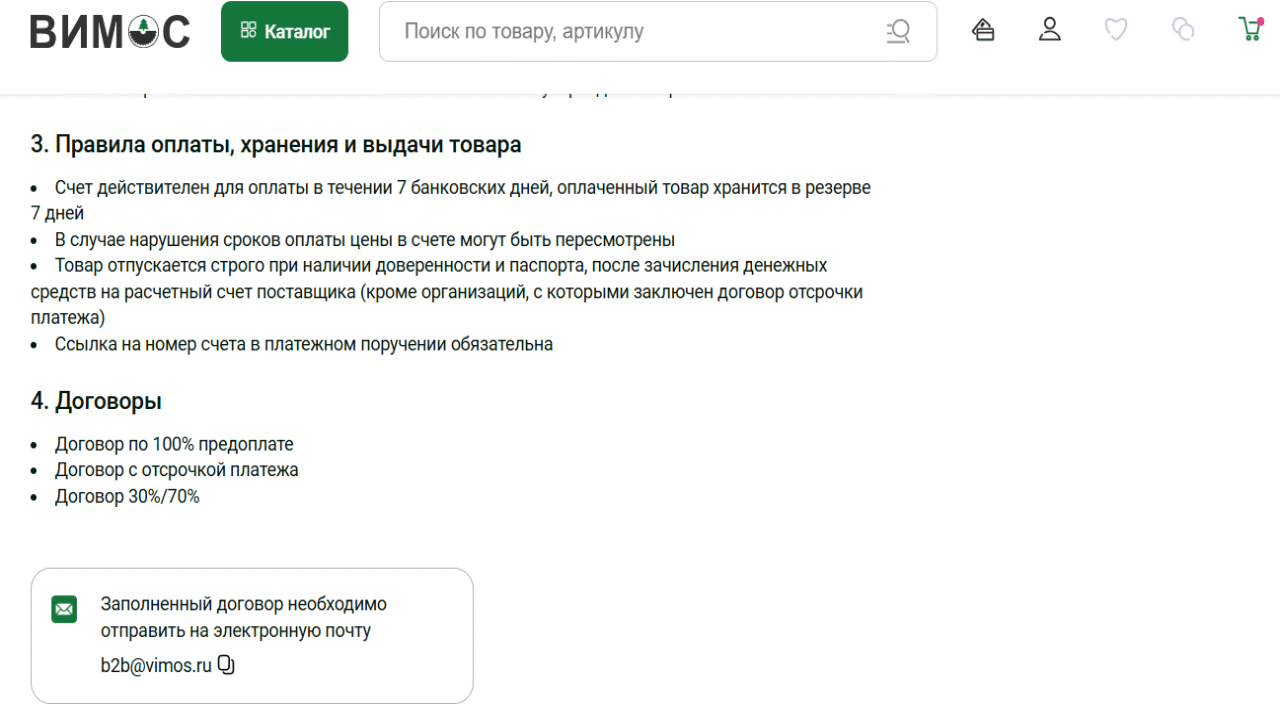This screenshot has width=1280, height=720.
Task: Open the user account profile icon
Action: 1049,30
